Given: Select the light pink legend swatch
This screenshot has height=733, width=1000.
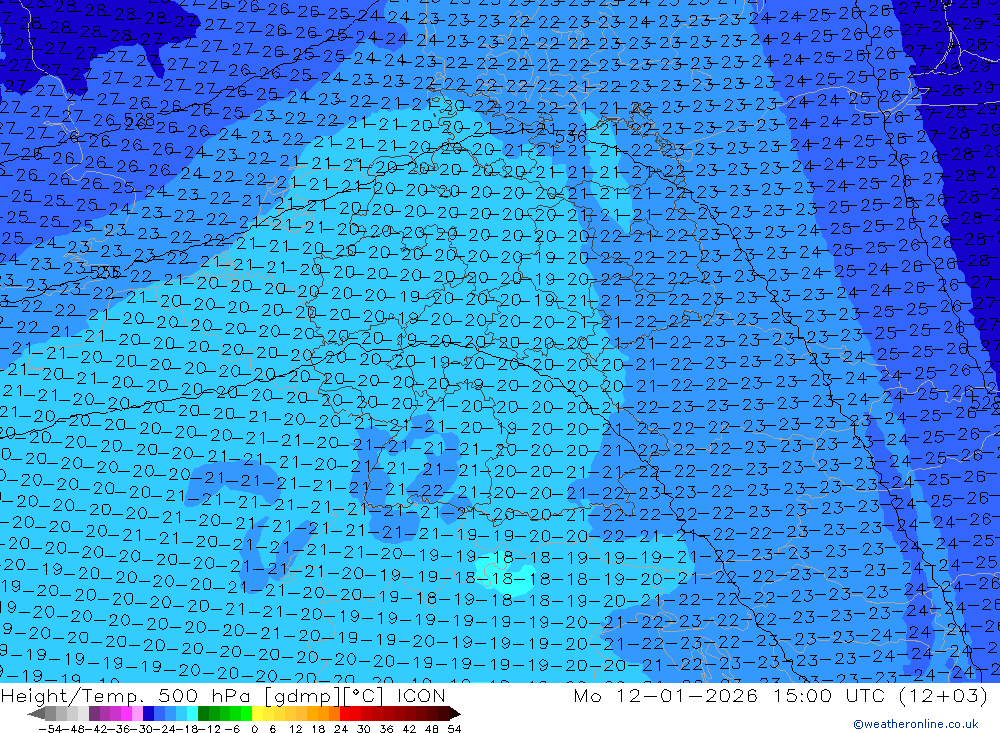Looking at the screenshot, I should tap(137, 713).
